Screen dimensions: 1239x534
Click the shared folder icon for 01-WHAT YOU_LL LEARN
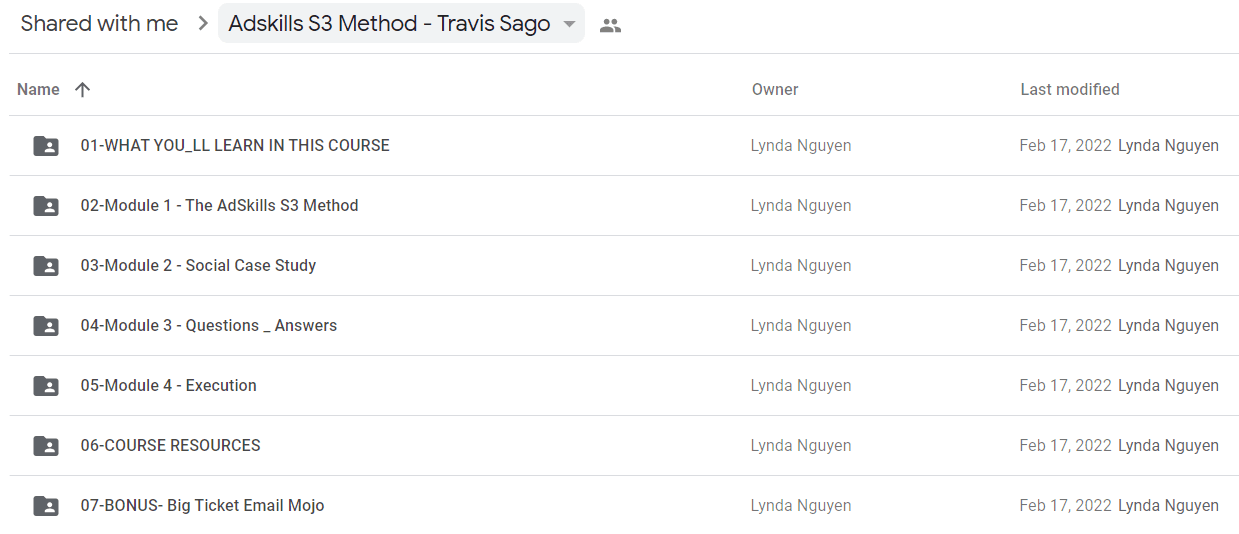46,146
